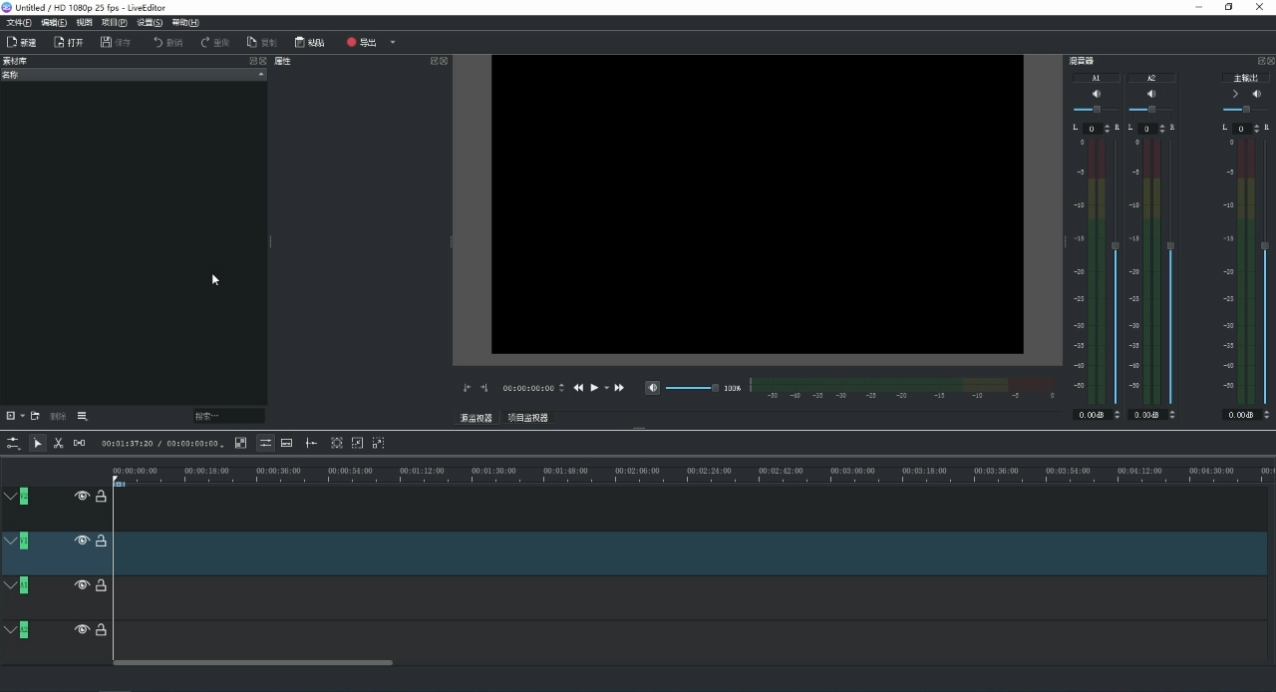Select the arrow selection tool in timeline toolbar
The image size is (1276, 692).
pyautogui.click(x=38, y=443)
